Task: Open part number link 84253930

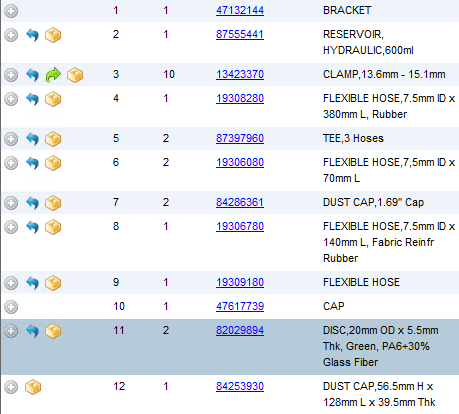Action: pyautogui.click(x=240, y=386)
